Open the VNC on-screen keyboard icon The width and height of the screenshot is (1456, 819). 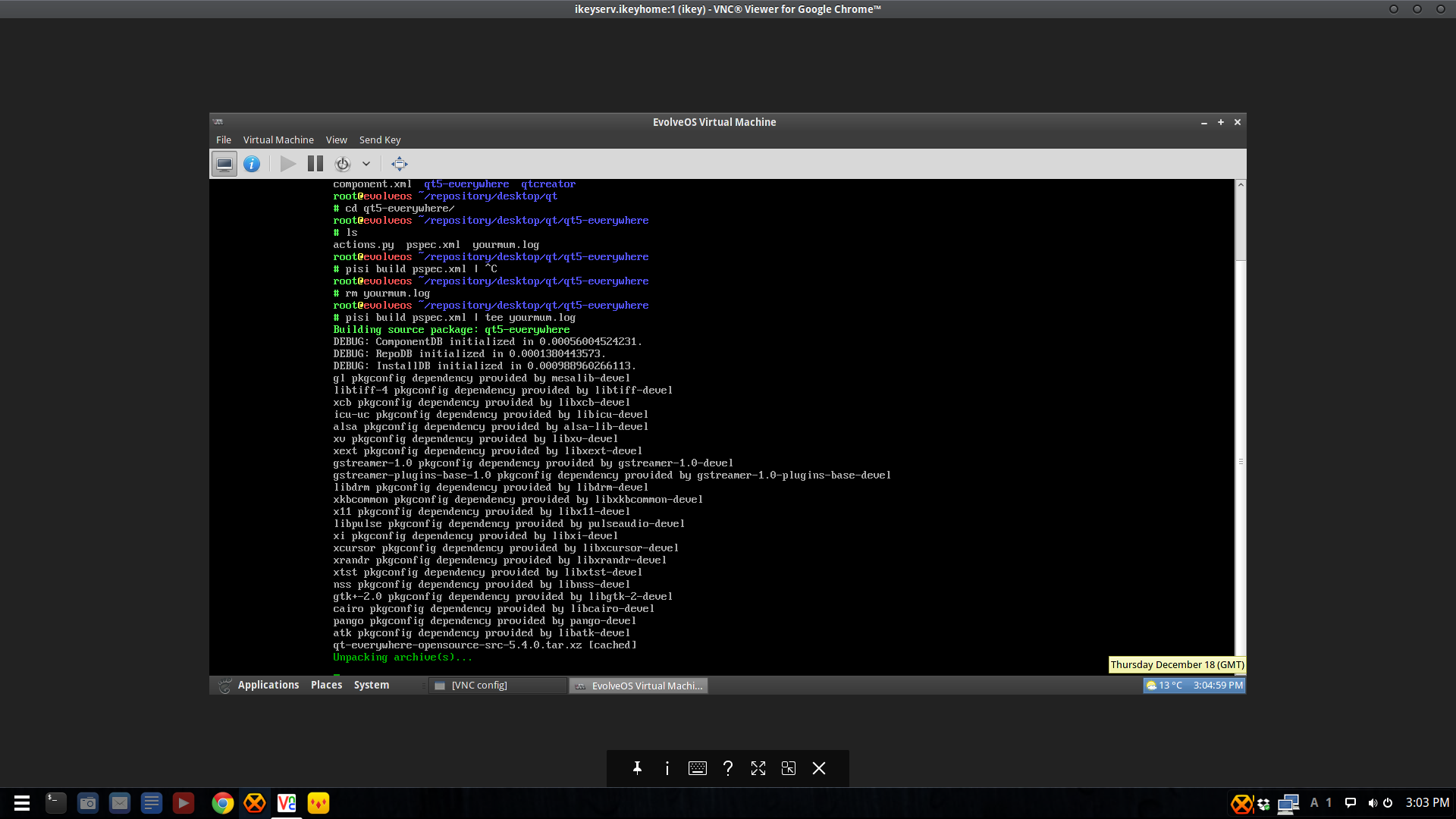(x=698, y=768)
